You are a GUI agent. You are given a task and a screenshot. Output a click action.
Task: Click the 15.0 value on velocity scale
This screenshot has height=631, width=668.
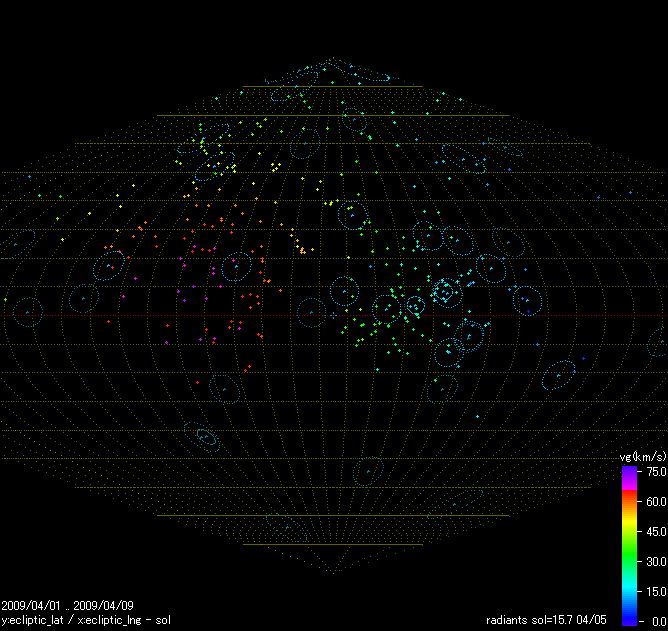click(656, 592)
